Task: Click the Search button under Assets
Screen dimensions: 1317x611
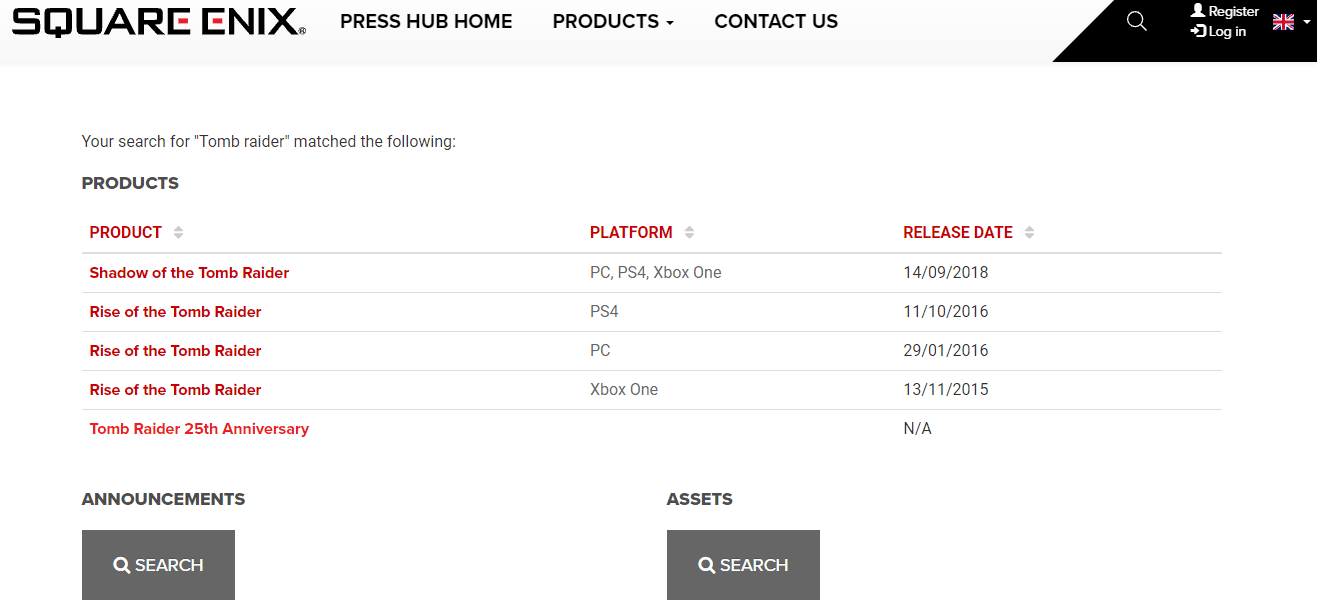Action: pos(743,565)
